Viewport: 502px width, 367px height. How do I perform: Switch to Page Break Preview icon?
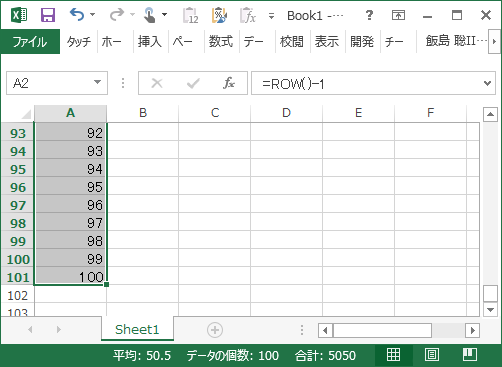coord(470,355)
